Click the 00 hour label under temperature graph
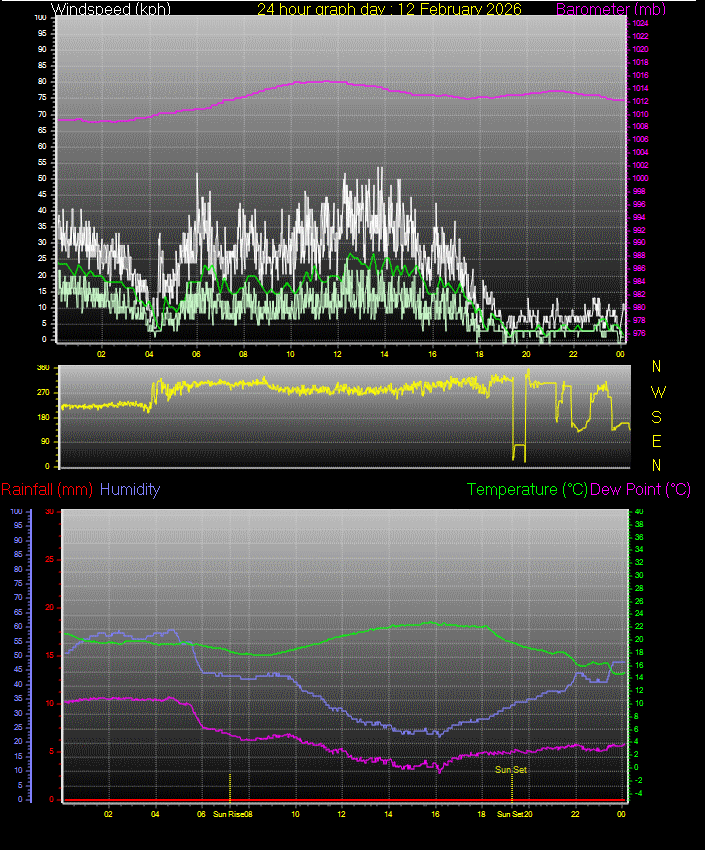Screen dimensions: 705x850 click(621, 814)
